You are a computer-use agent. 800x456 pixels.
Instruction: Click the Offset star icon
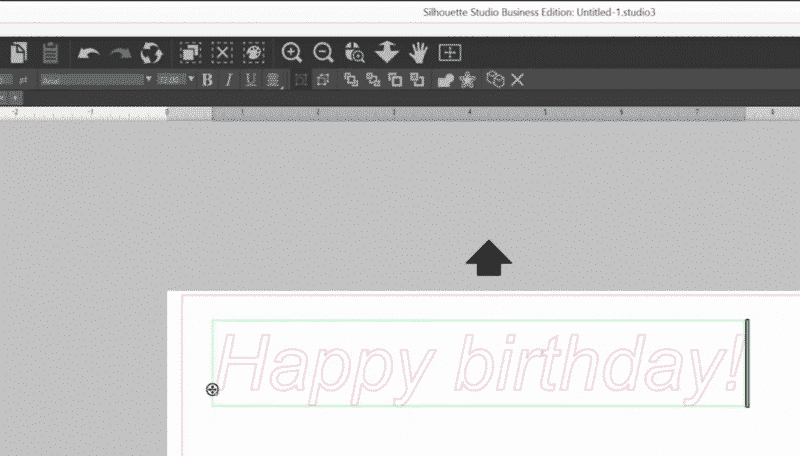pos(467,80)
